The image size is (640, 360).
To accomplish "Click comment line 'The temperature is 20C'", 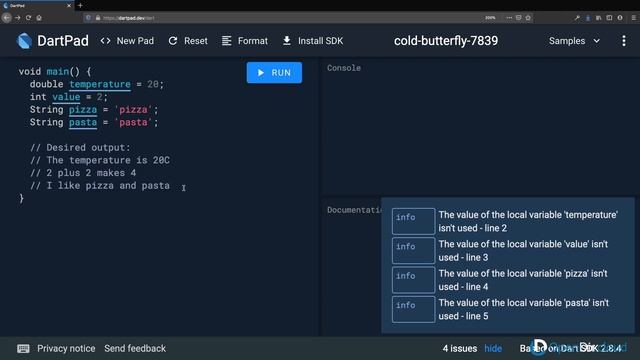I will [100, 160].
